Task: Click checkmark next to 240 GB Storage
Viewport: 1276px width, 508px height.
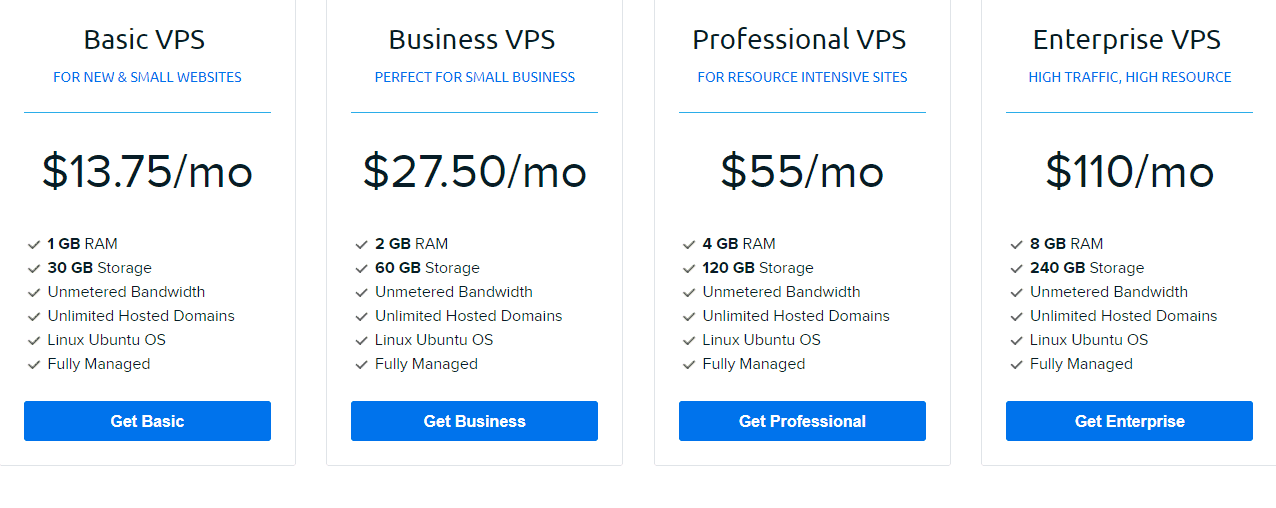Action: pos(1017,268)
